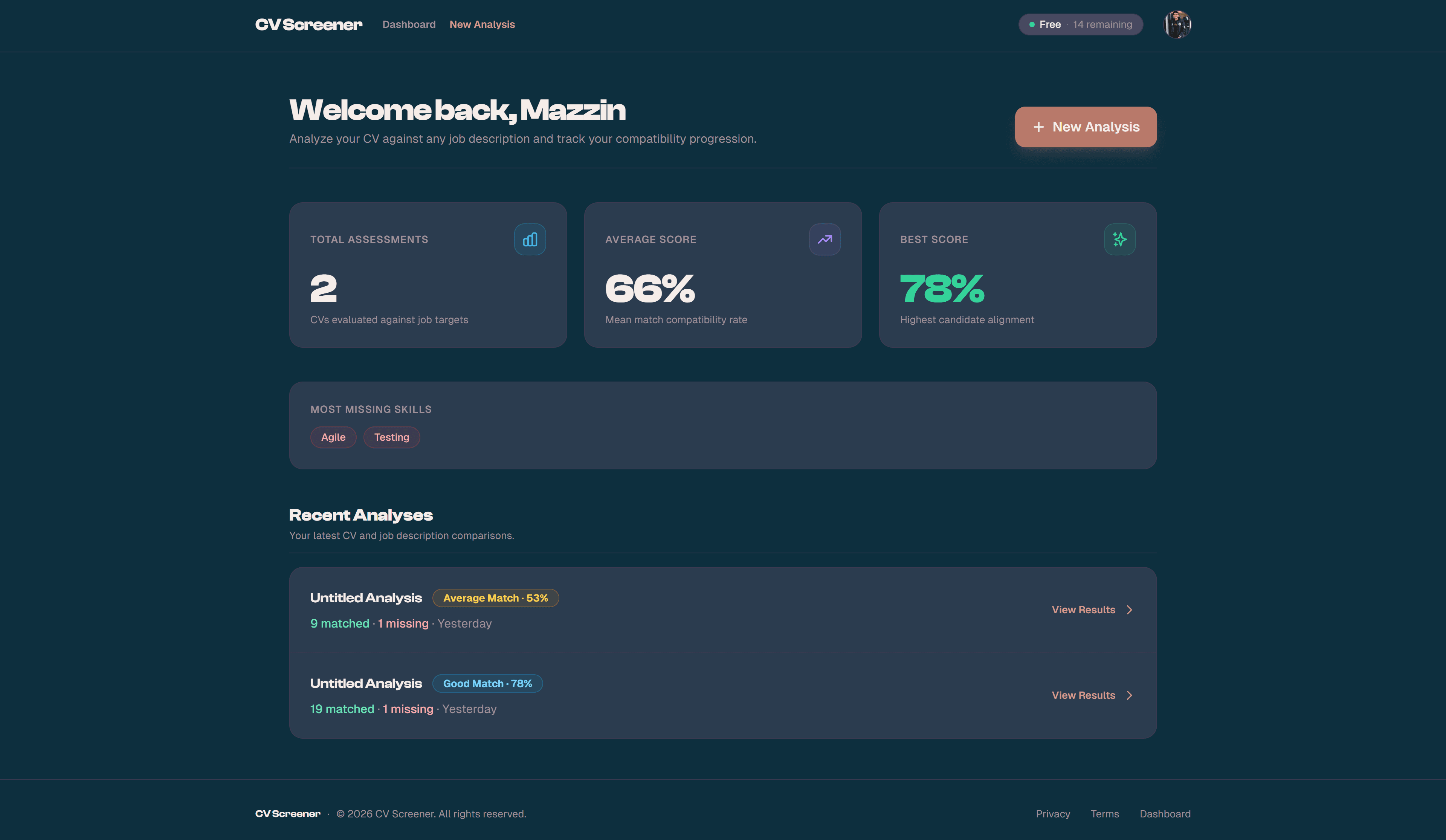Start a new analysis with the orange button
The width and height of the screenshot is (1446, 840).
click(x=1086, y=127)
